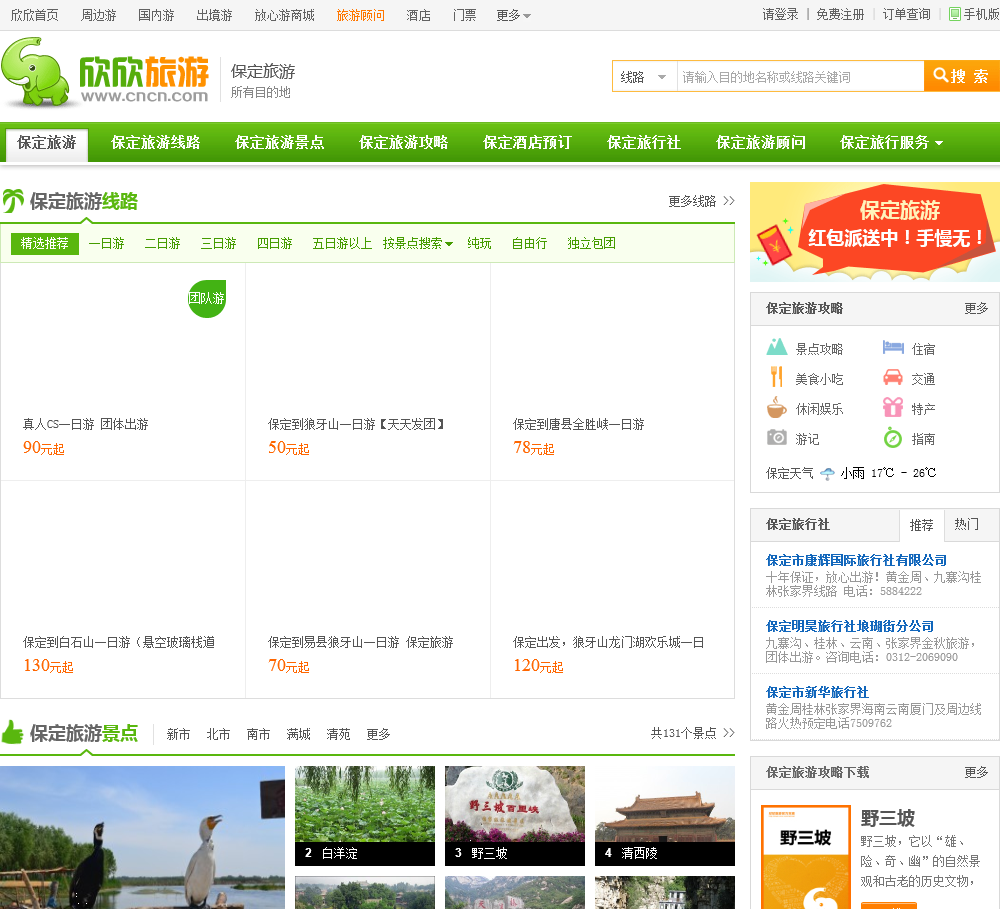1000x909 pixels.
Task: Open 保定旅游顾问 in green nav
Action: tap(761, 142)
